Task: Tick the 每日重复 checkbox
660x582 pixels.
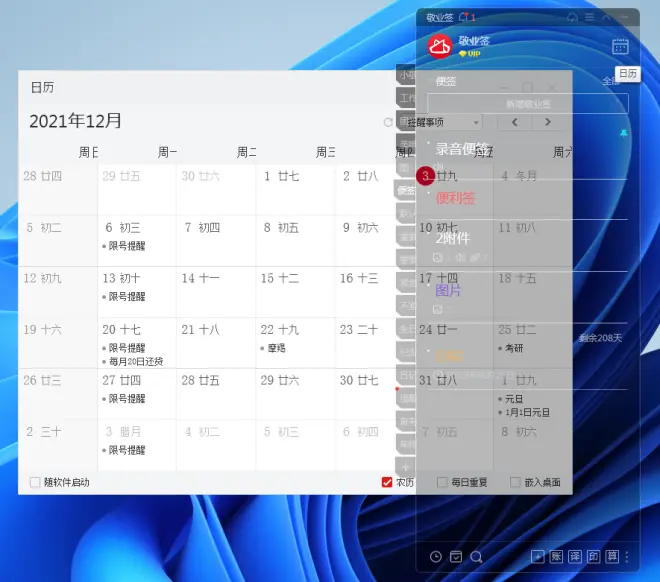Action: (x=442, y=482)
